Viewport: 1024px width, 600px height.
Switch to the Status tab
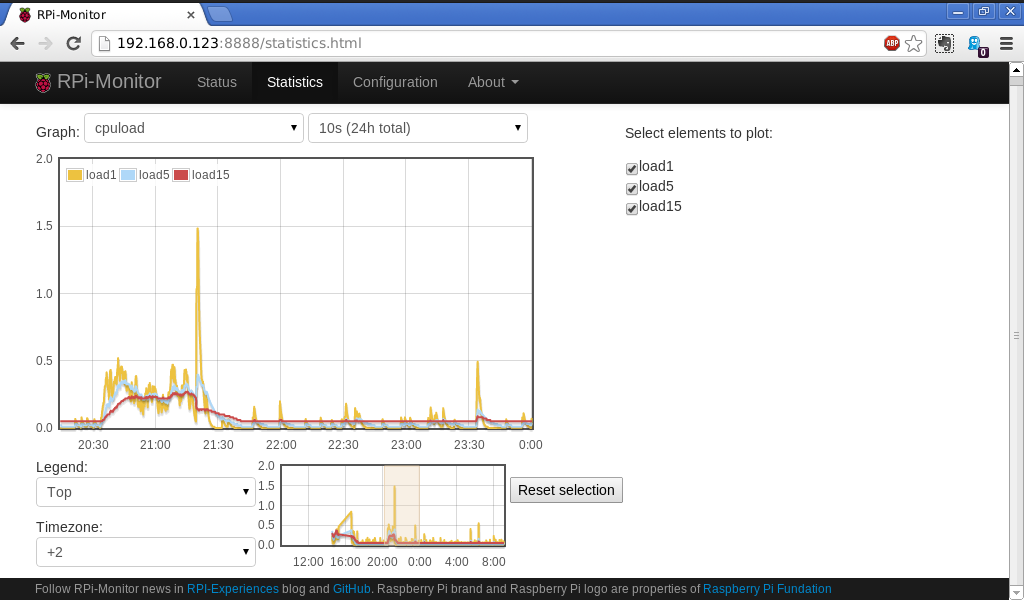coord(216,82)
